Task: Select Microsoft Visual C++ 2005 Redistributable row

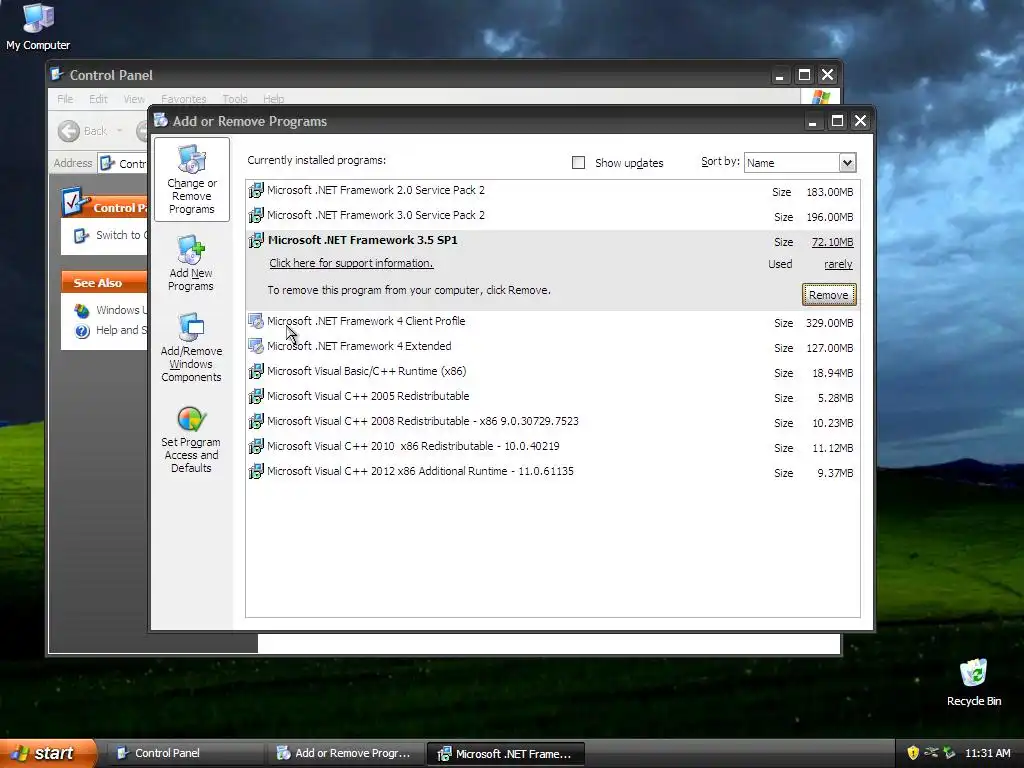Action: [x=552, y=397]
